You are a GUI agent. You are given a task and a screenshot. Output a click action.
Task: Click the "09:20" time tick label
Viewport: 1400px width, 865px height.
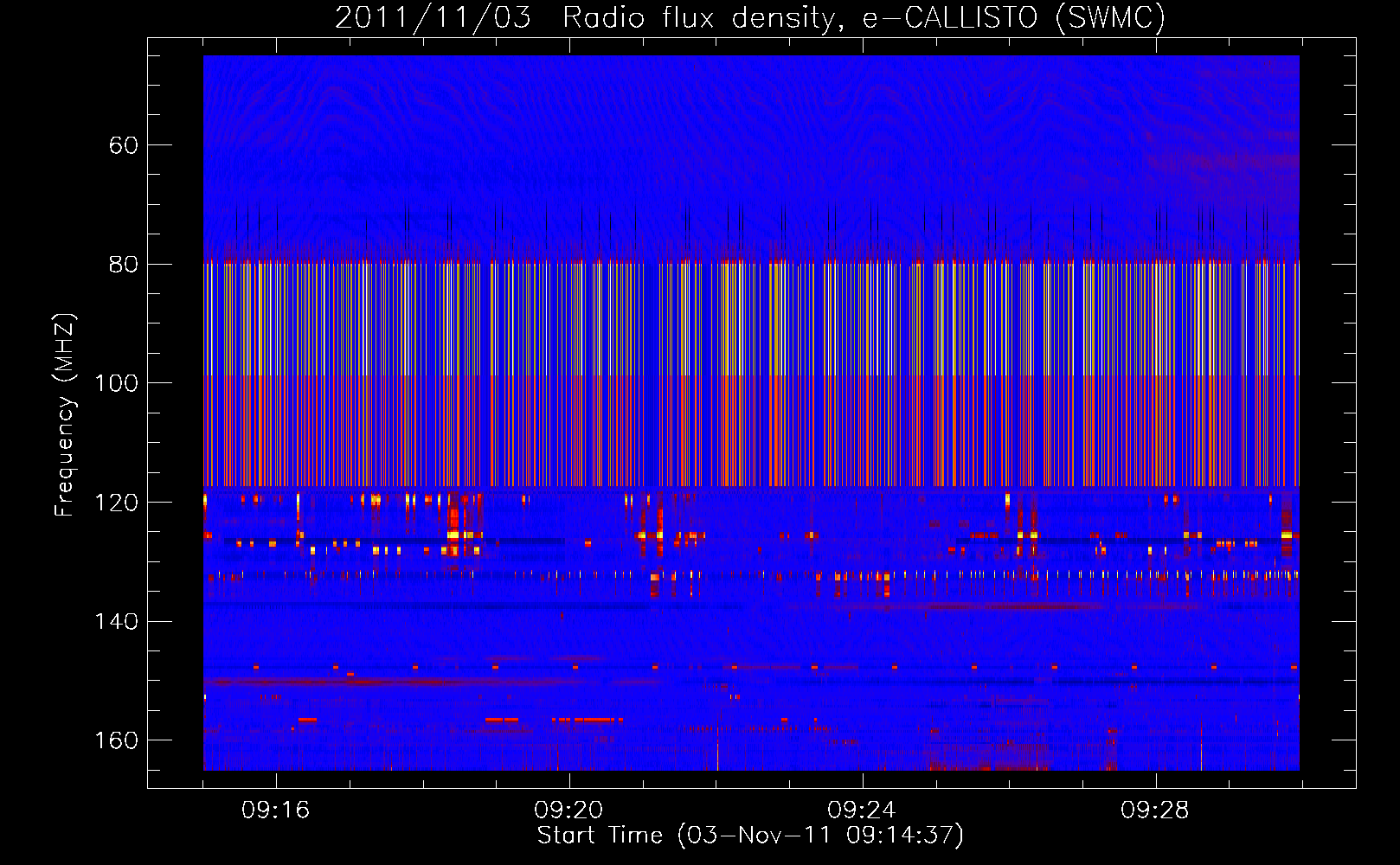pyautogui.click(x=568, y=811)
